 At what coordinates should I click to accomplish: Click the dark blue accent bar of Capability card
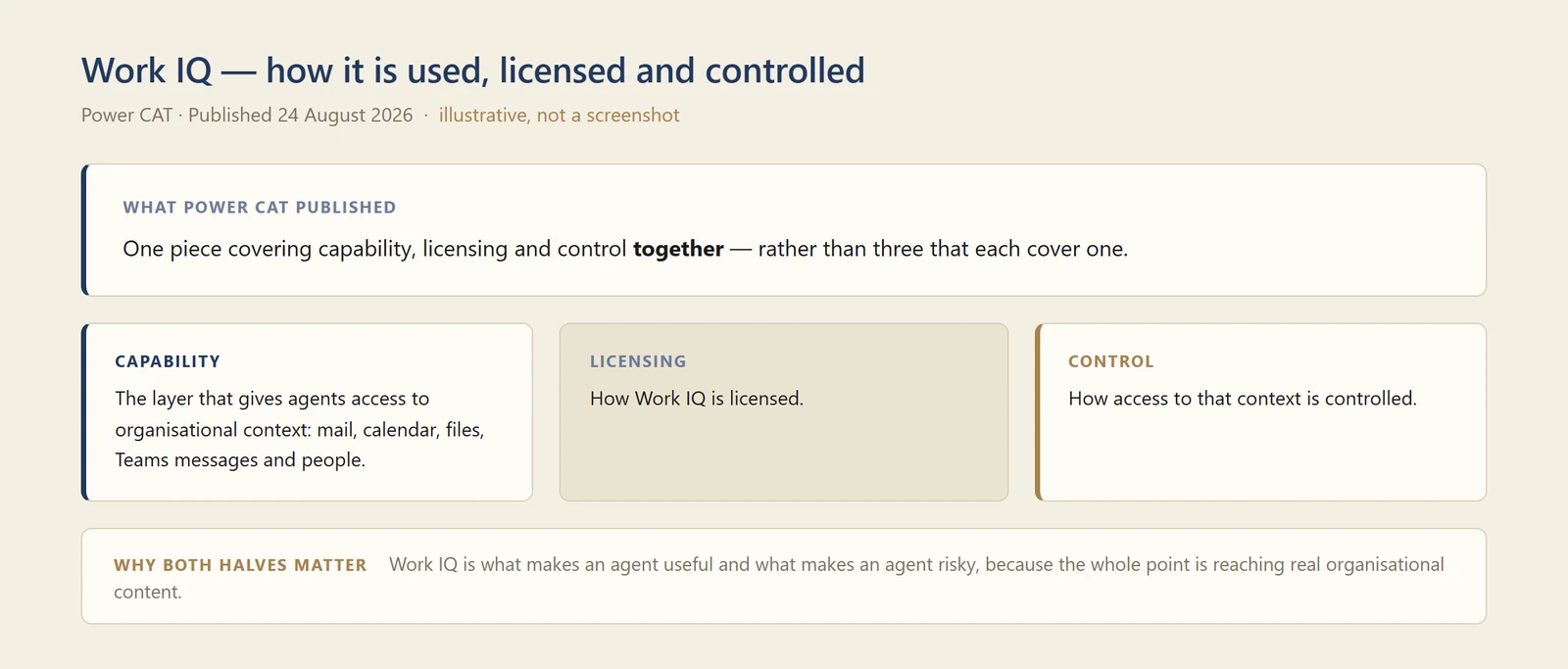84,412
